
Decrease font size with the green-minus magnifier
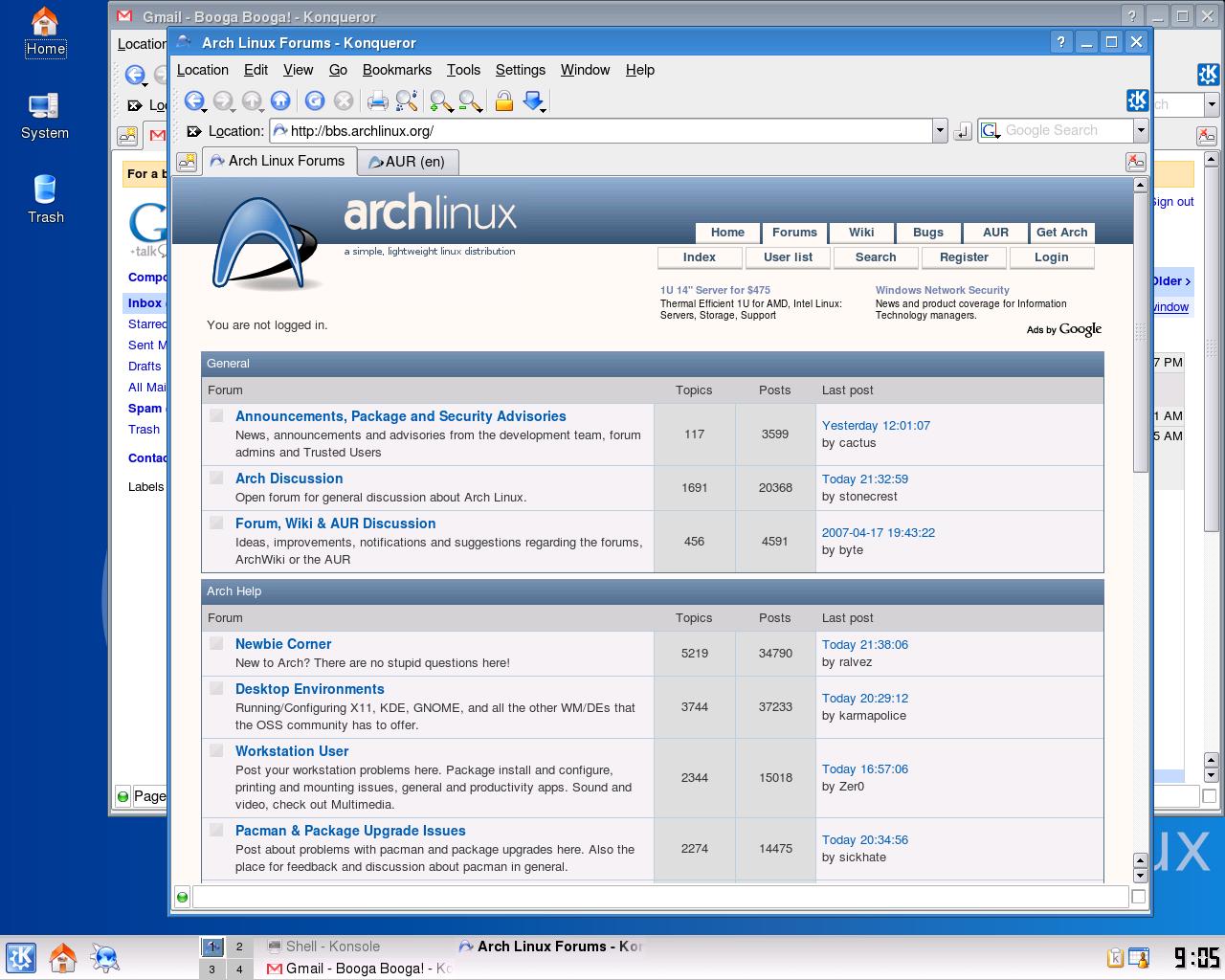tap(470, 100)
